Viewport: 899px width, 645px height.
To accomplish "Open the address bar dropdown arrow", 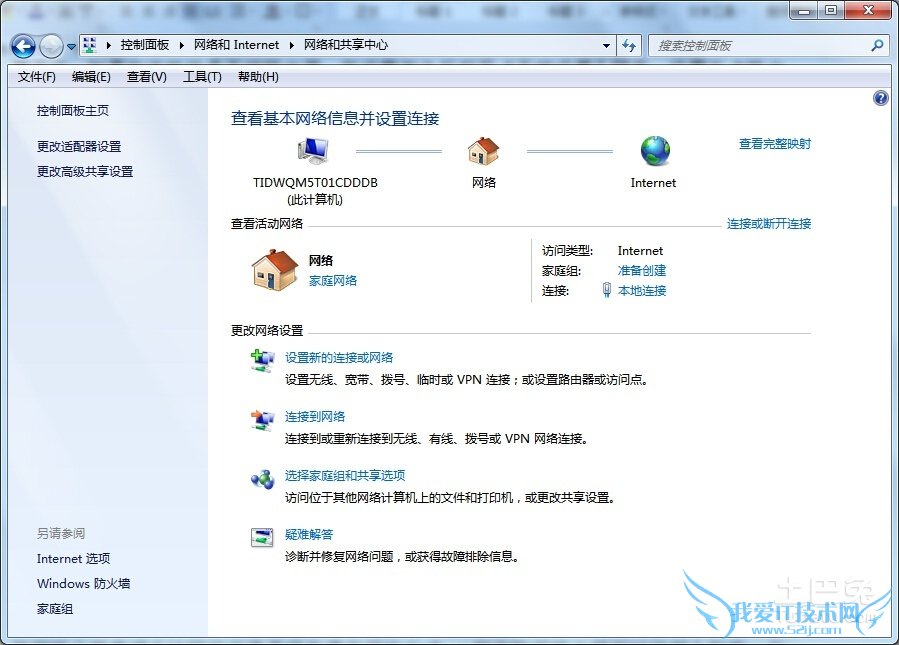I will 607,45.
